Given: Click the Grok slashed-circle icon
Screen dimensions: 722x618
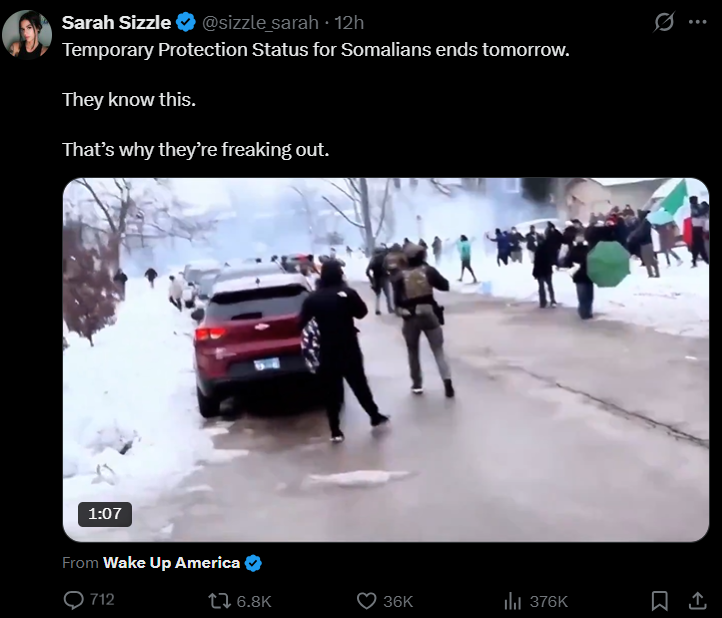Looking at the screenshot, I should click(664, 22).
